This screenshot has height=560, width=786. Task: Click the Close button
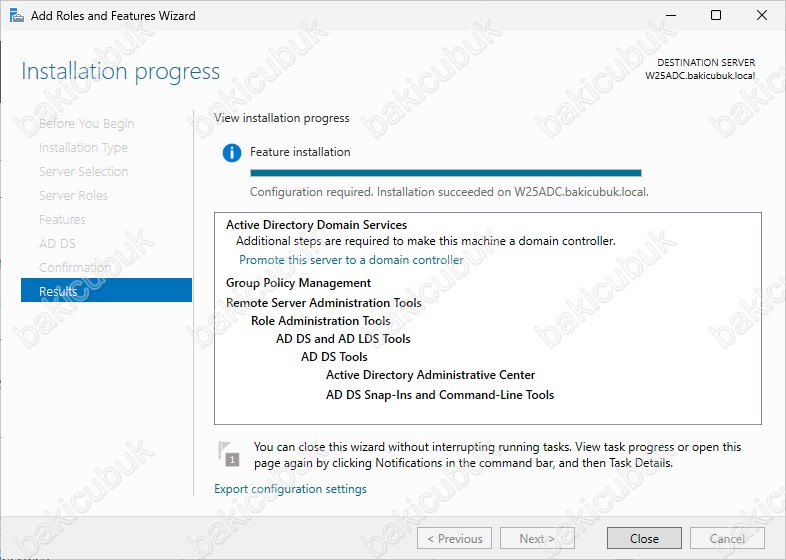click(x=644, y=538)
